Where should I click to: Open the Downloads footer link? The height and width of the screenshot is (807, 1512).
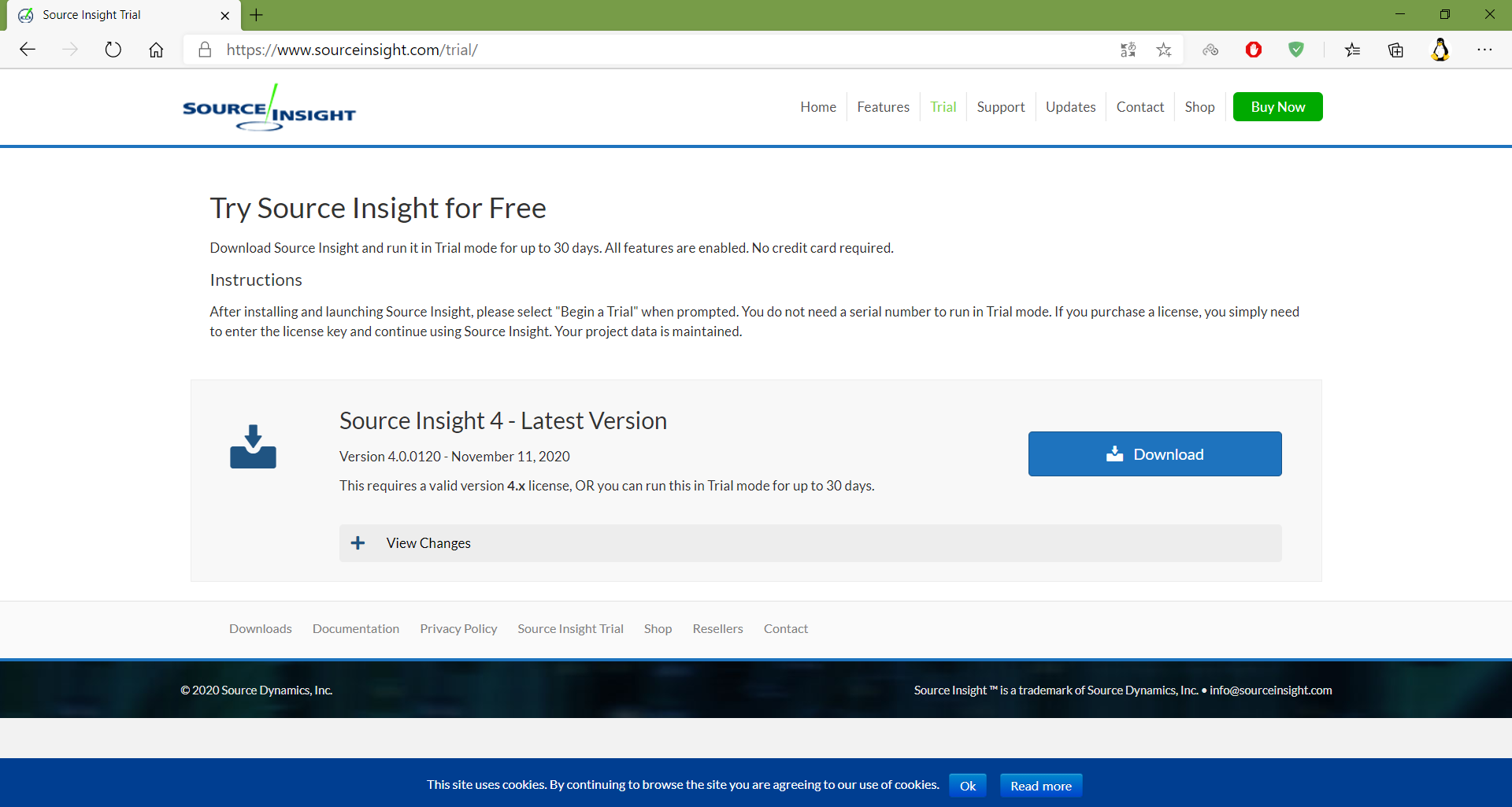(261, 628)
